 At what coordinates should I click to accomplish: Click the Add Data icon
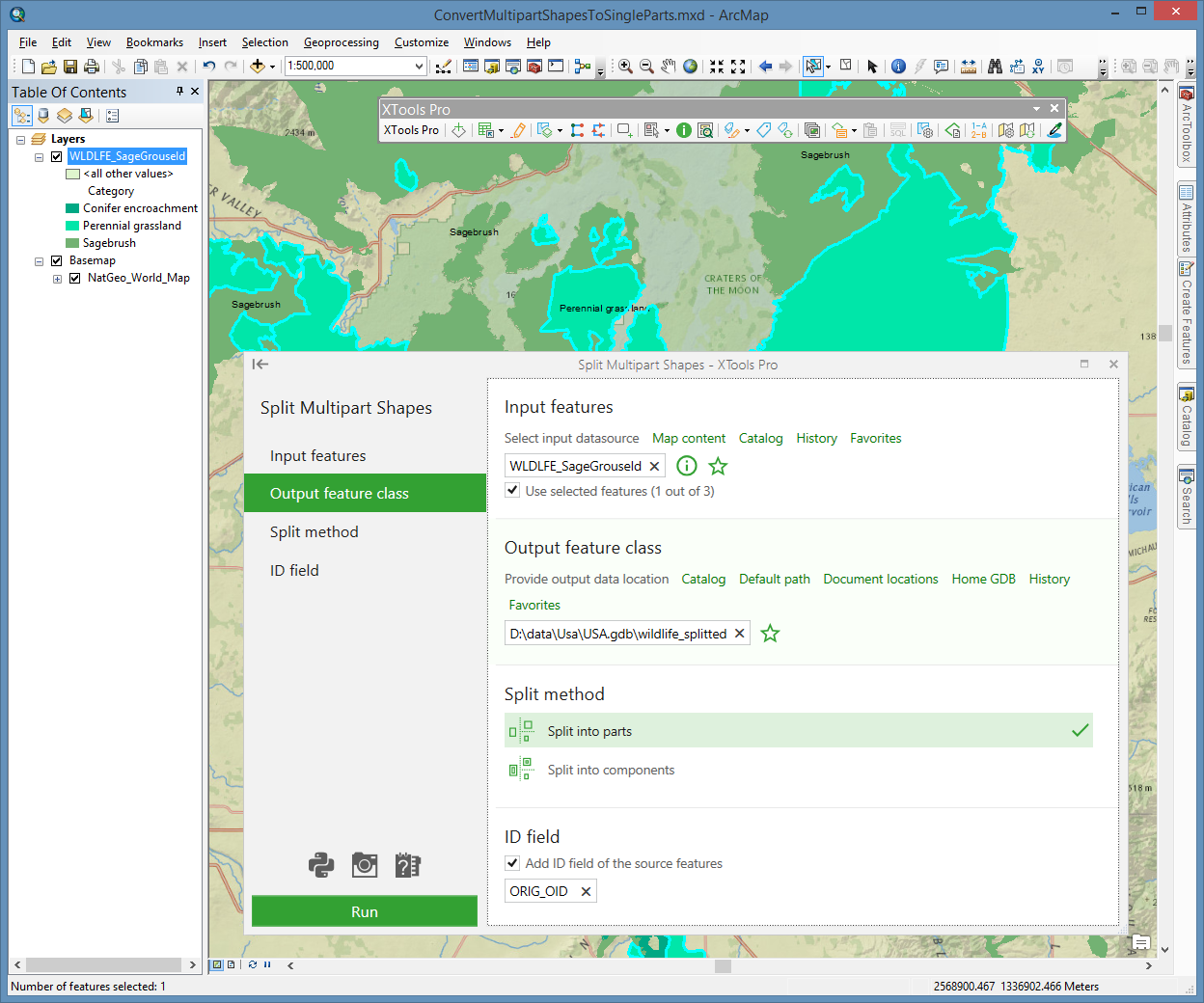[257, 67]
